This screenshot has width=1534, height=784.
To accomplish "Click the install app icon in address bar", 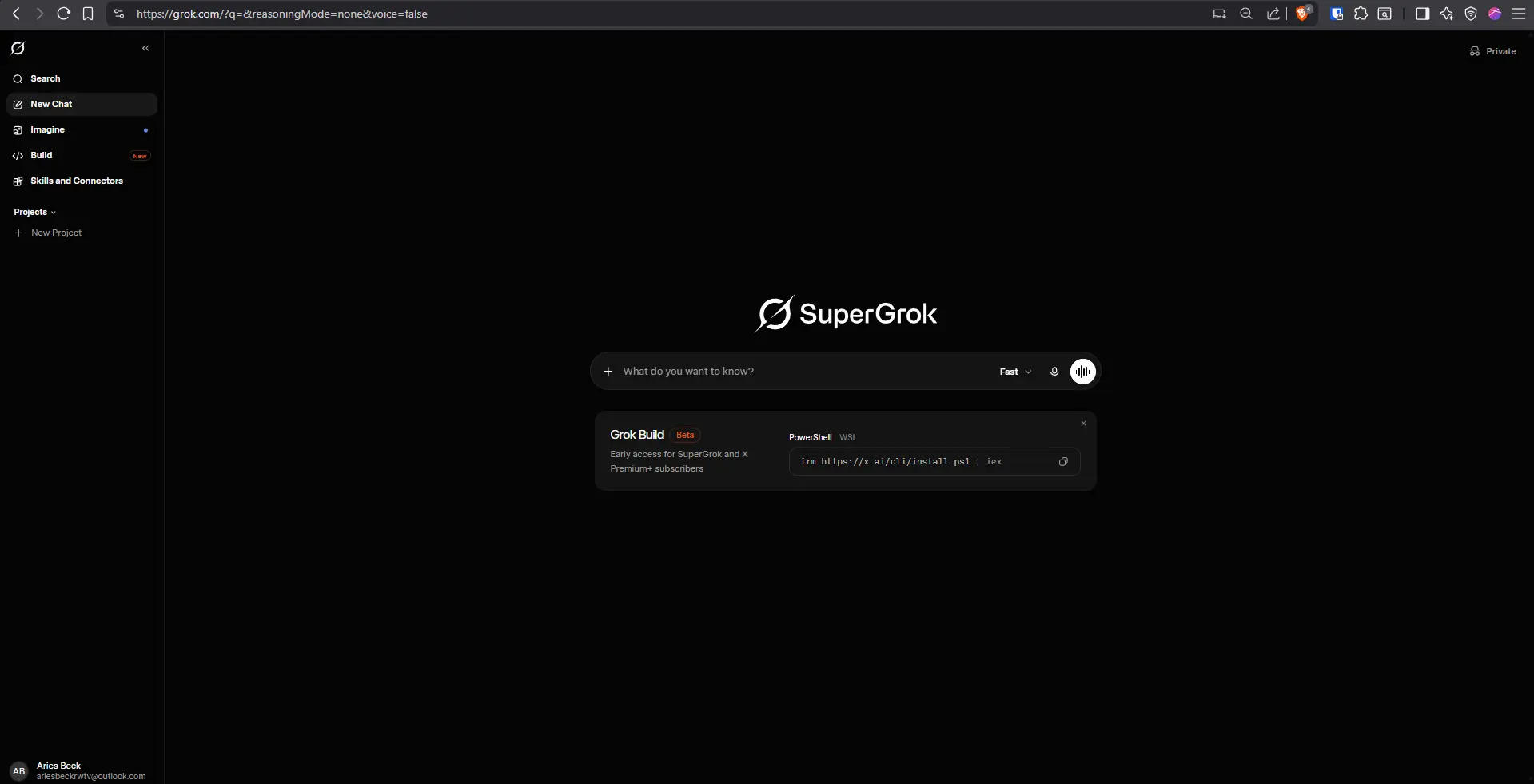I will coord(1219,14).
